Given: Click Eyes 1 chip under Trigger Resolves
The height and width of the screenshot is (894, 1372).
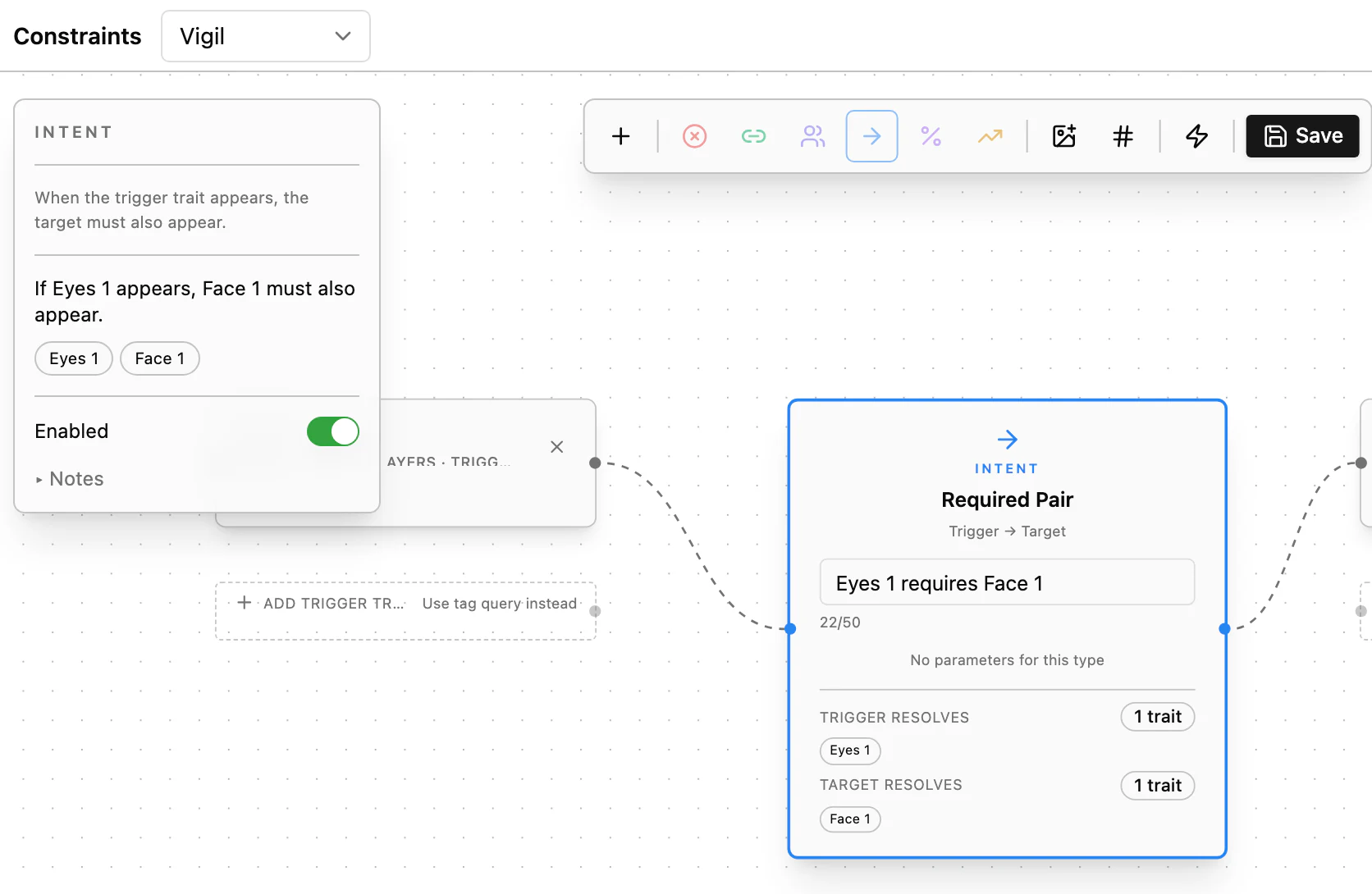Looking at the screenshot, I should click(x=850, y=750).
